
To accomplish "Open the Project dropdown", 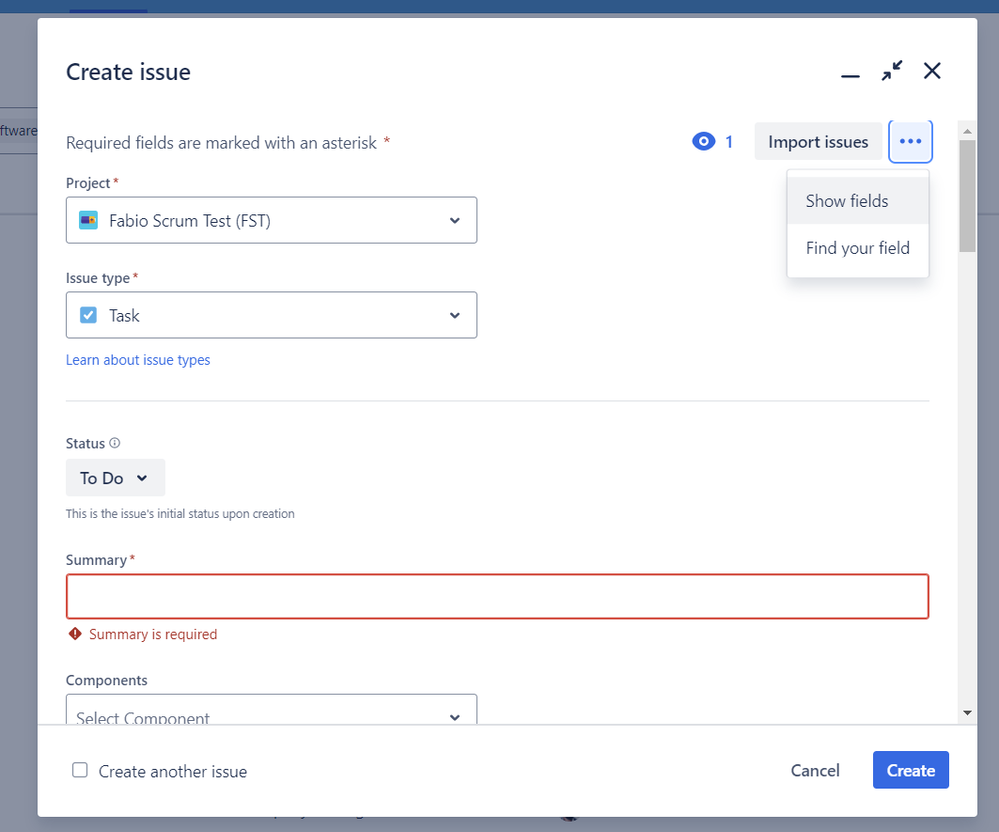I will pos(271,220).
